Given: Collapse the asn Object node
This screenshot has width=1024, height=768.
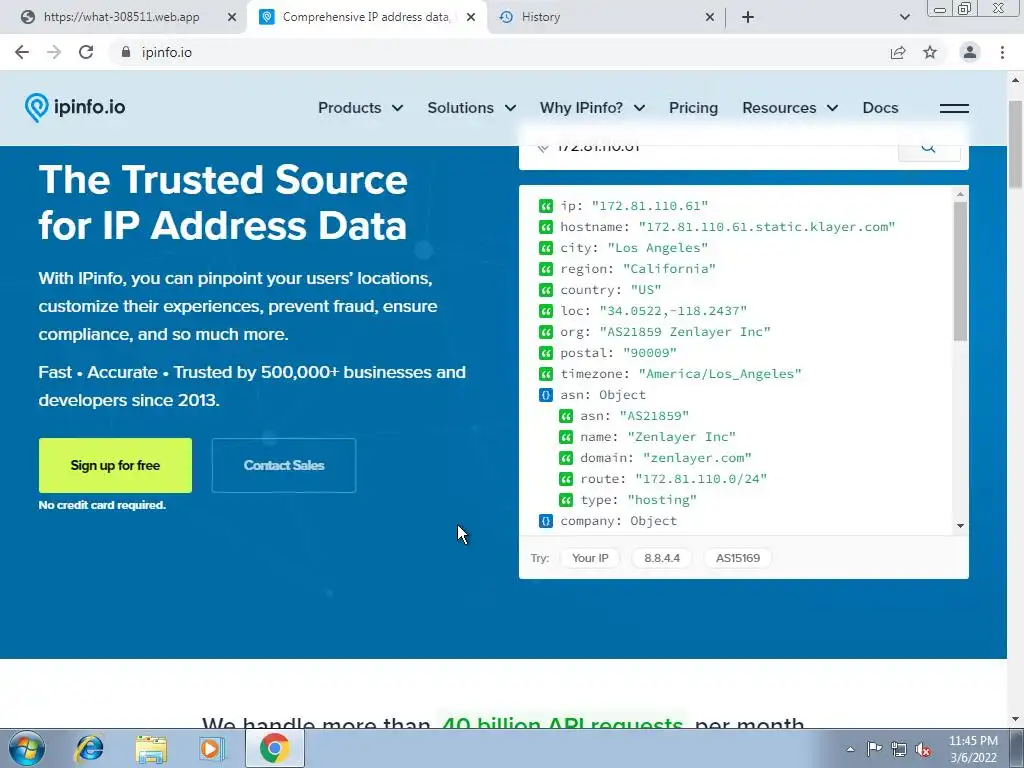Looking at the screenshot, I should coord(546,395).
